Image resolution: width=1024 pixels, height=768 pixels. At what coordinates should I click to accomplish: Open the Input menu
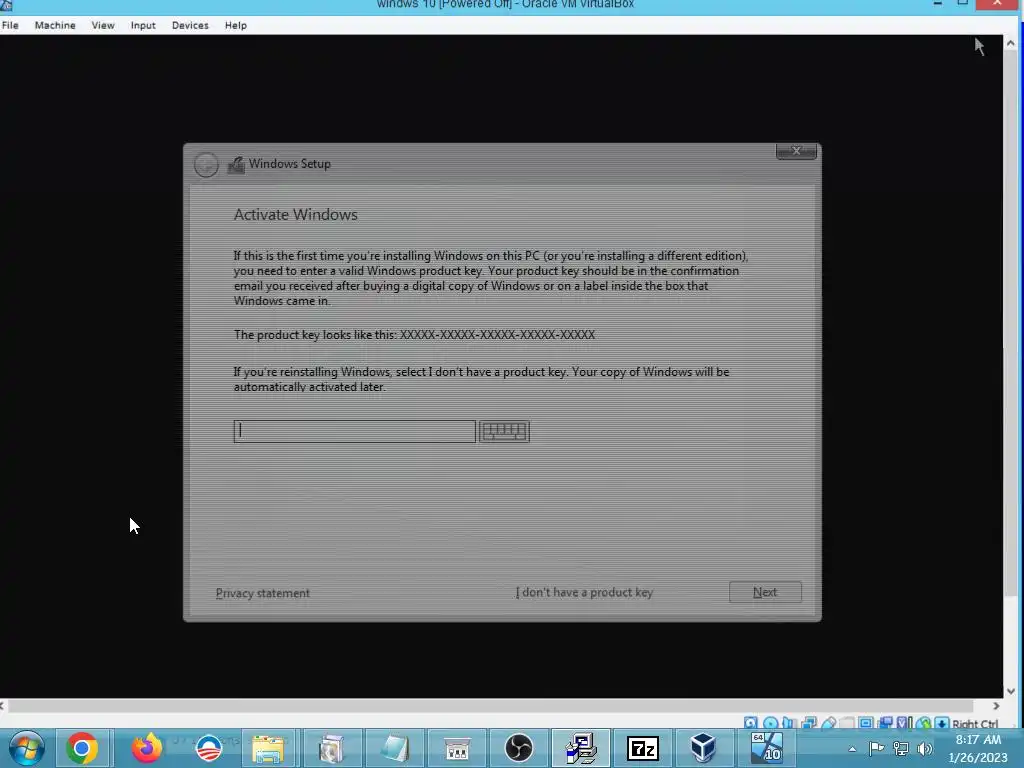143,25
